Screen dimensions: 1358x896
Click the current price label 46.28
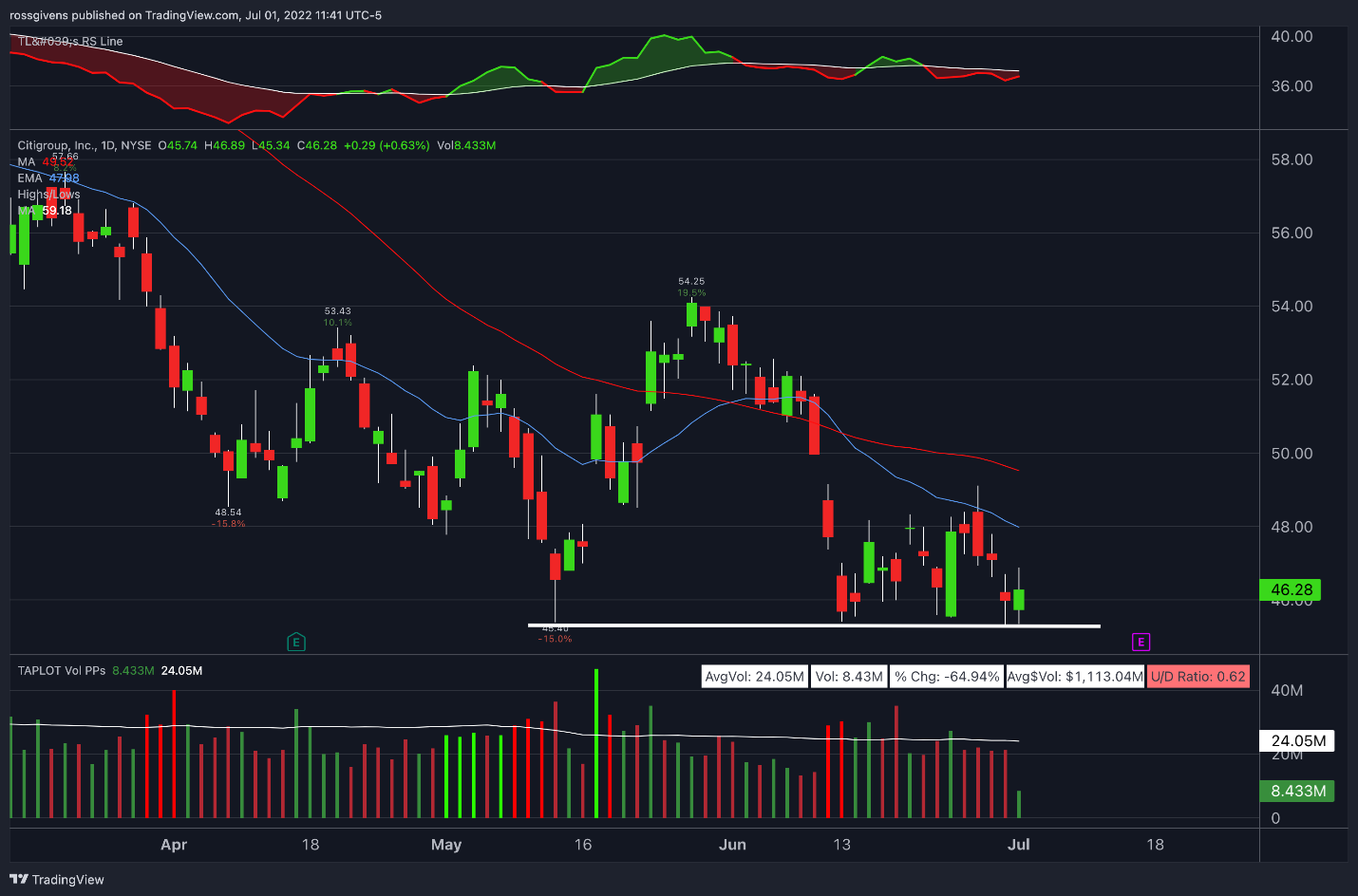pyautogui.click(x=1290, y=589)
